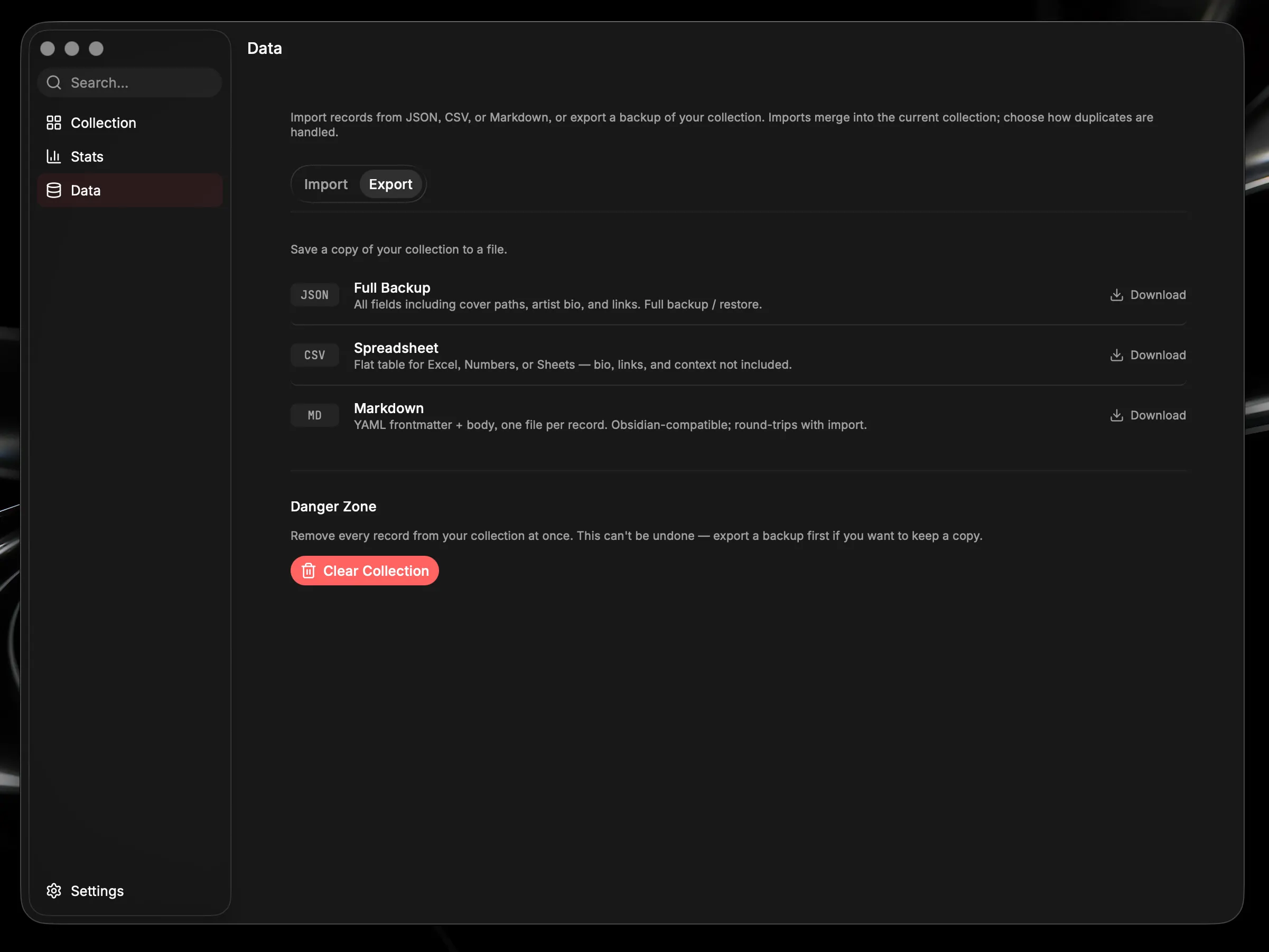Viewport: 1269px width, 952px height.
Task: Download the Full Backup JSON file
Action: pyautogui.click(x=1147, y=295)
